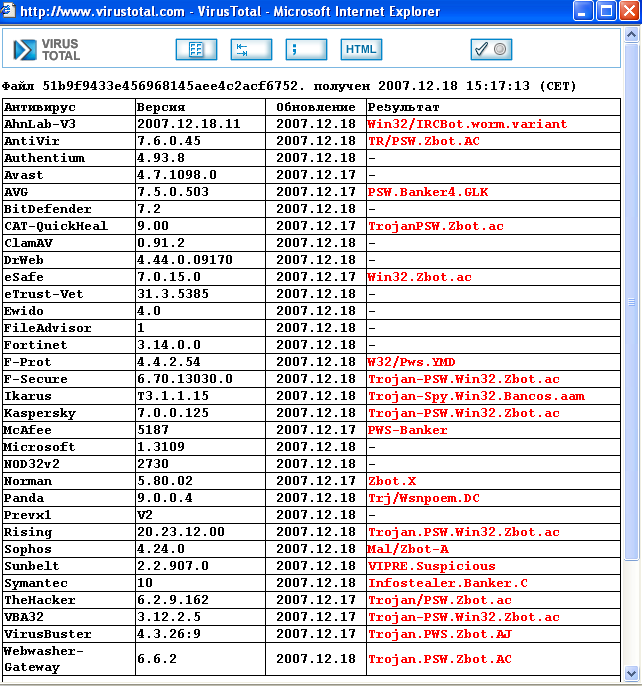
Task: Click the file hash 51b9f9433e456968145aee4c2acf6752
Action: (x=170, y=86)
